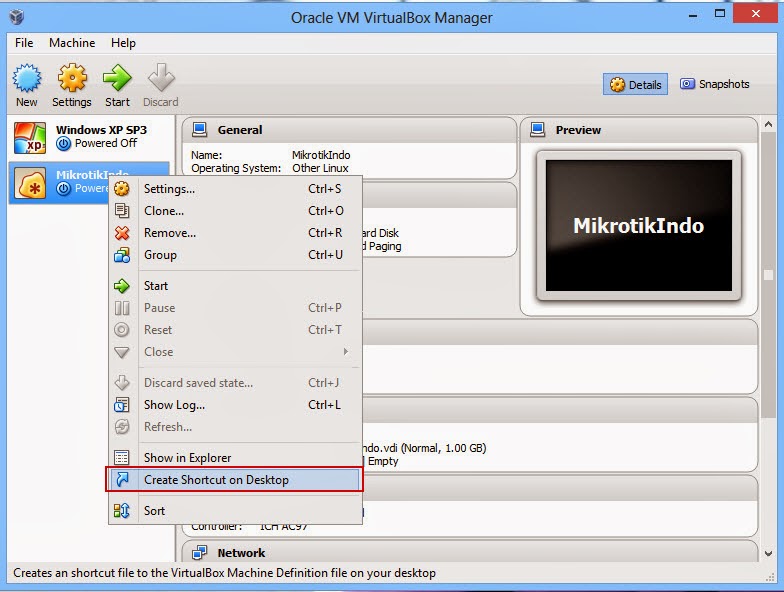Click the vertical scrollbar thumb in details
This screenshot has width=784, height=592.
(768, 275)
